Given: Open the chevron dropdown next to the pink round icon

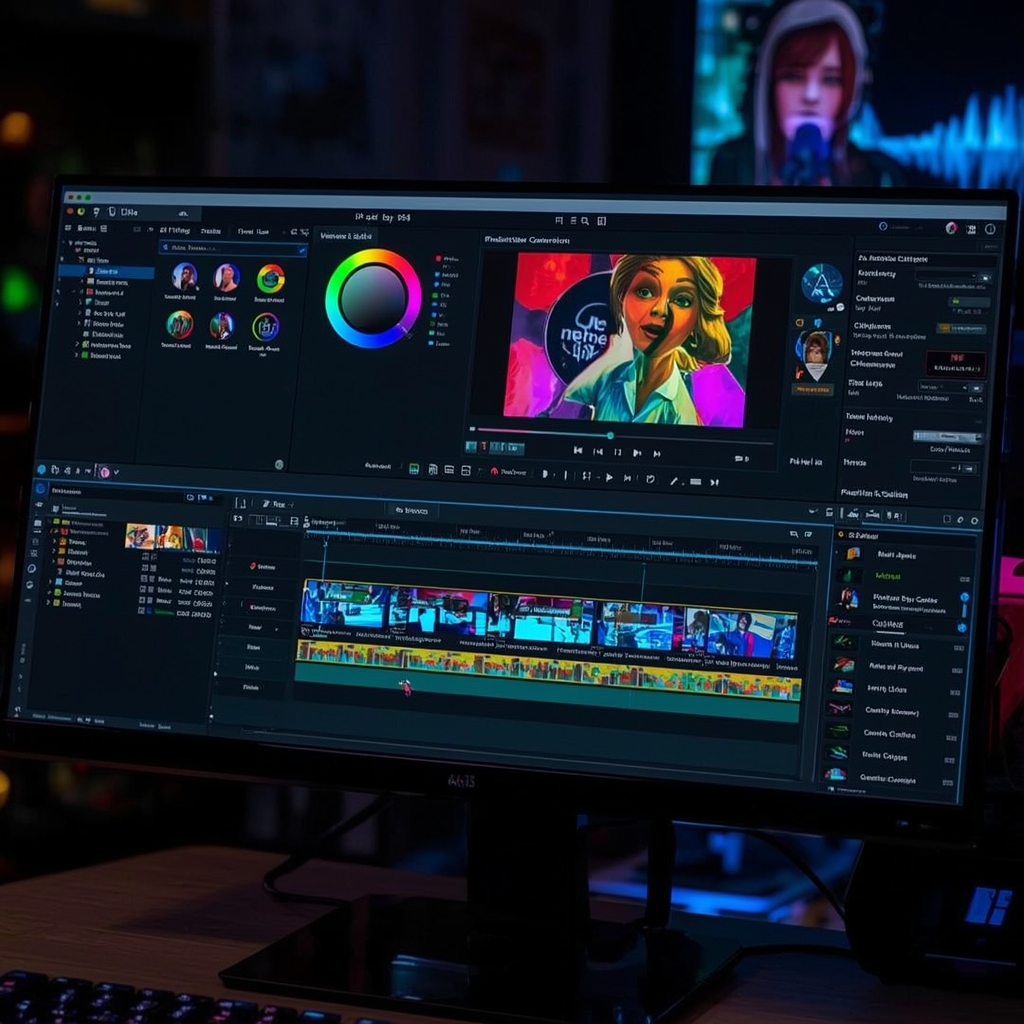Looking at the screenshot, I should [116, 472].
